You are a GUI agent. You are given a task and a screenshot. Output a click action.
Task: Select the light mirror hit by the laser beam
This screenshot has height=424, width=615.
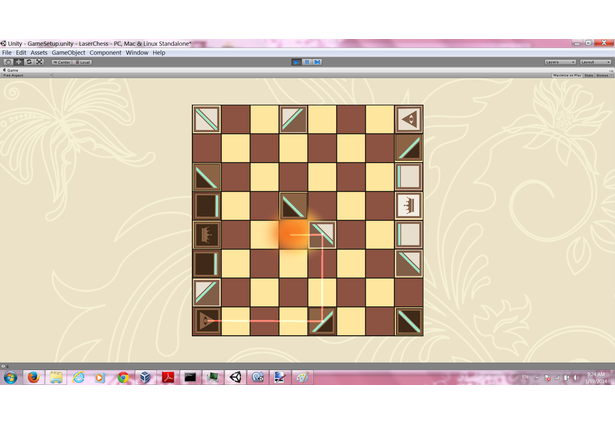click(322, 235)
